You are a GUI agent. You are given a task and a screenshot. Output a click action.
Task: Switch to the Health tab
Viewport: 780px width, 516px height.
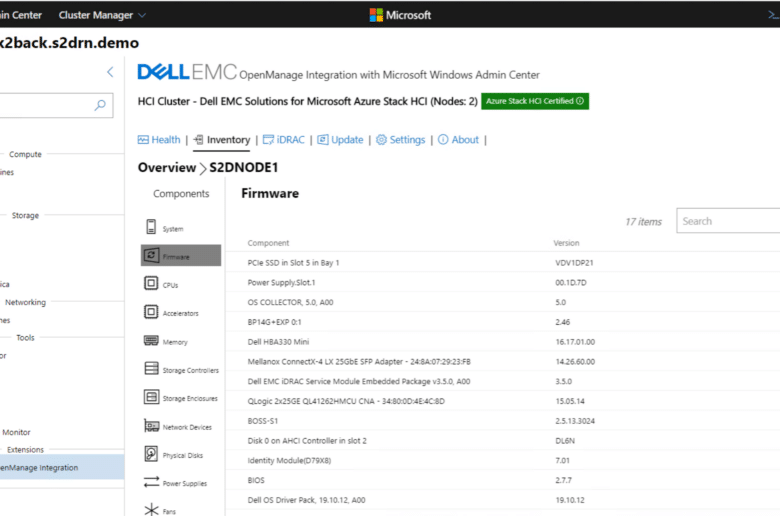pos(159,140)
